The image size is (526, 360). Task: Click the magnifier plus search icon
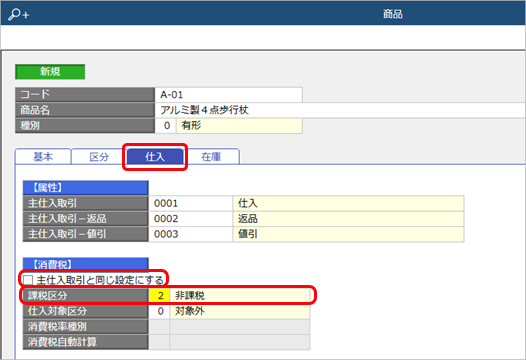pos(19,14)
